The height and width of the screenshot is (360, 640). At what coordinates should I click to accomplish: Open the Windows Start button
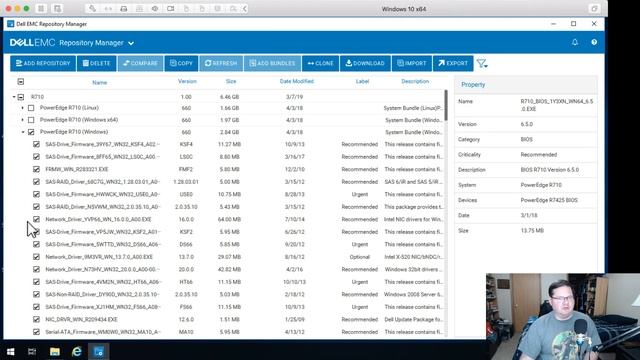(x=11, y=351)
